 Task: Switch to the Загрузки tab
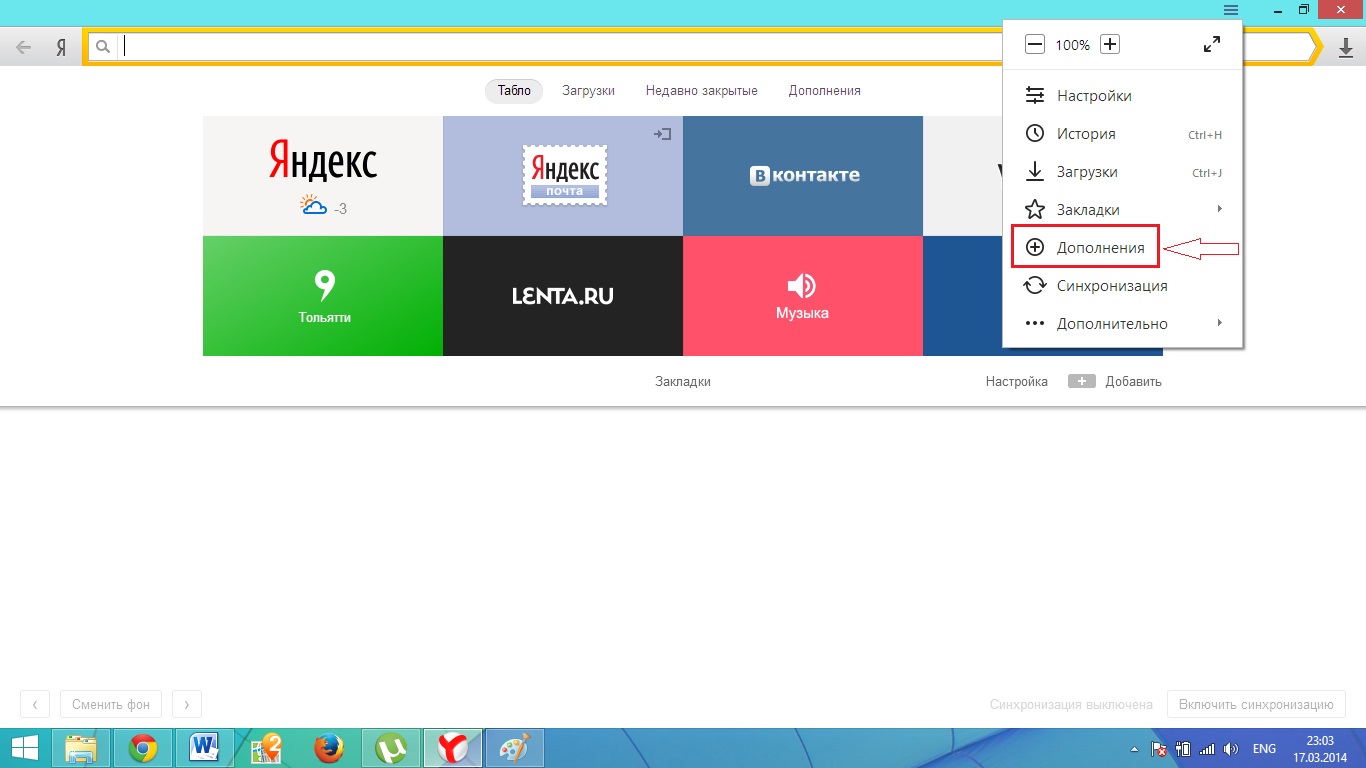(x=588, y=91)
